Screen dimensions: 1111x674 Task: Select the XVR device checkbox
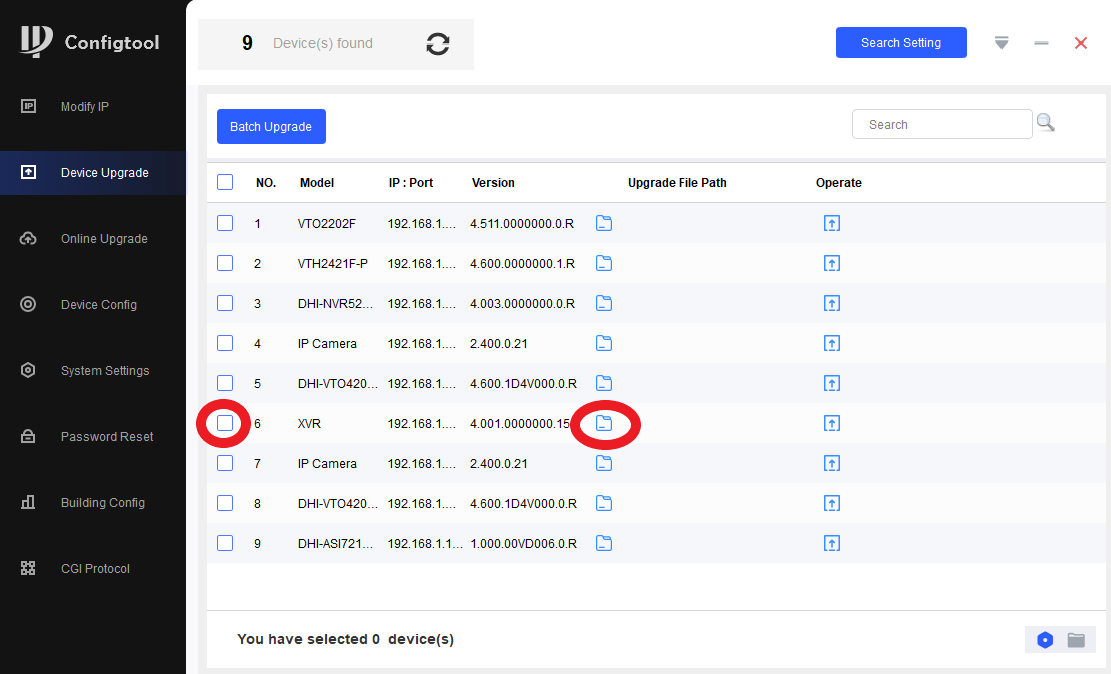pos(225,423)
